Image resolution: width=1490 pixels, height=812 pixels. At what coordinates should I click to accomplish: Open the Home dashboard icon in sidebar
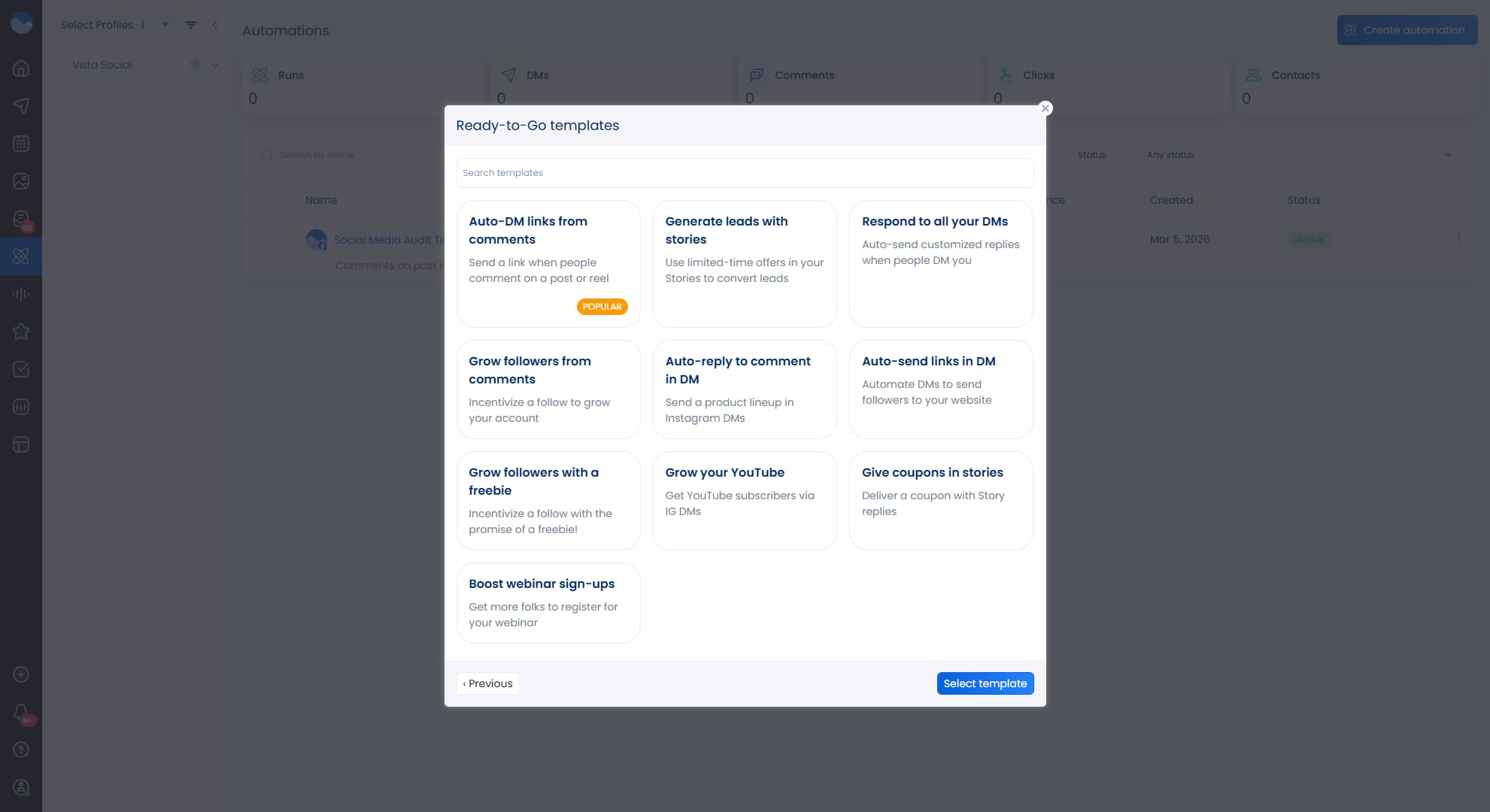pos(20,68)
